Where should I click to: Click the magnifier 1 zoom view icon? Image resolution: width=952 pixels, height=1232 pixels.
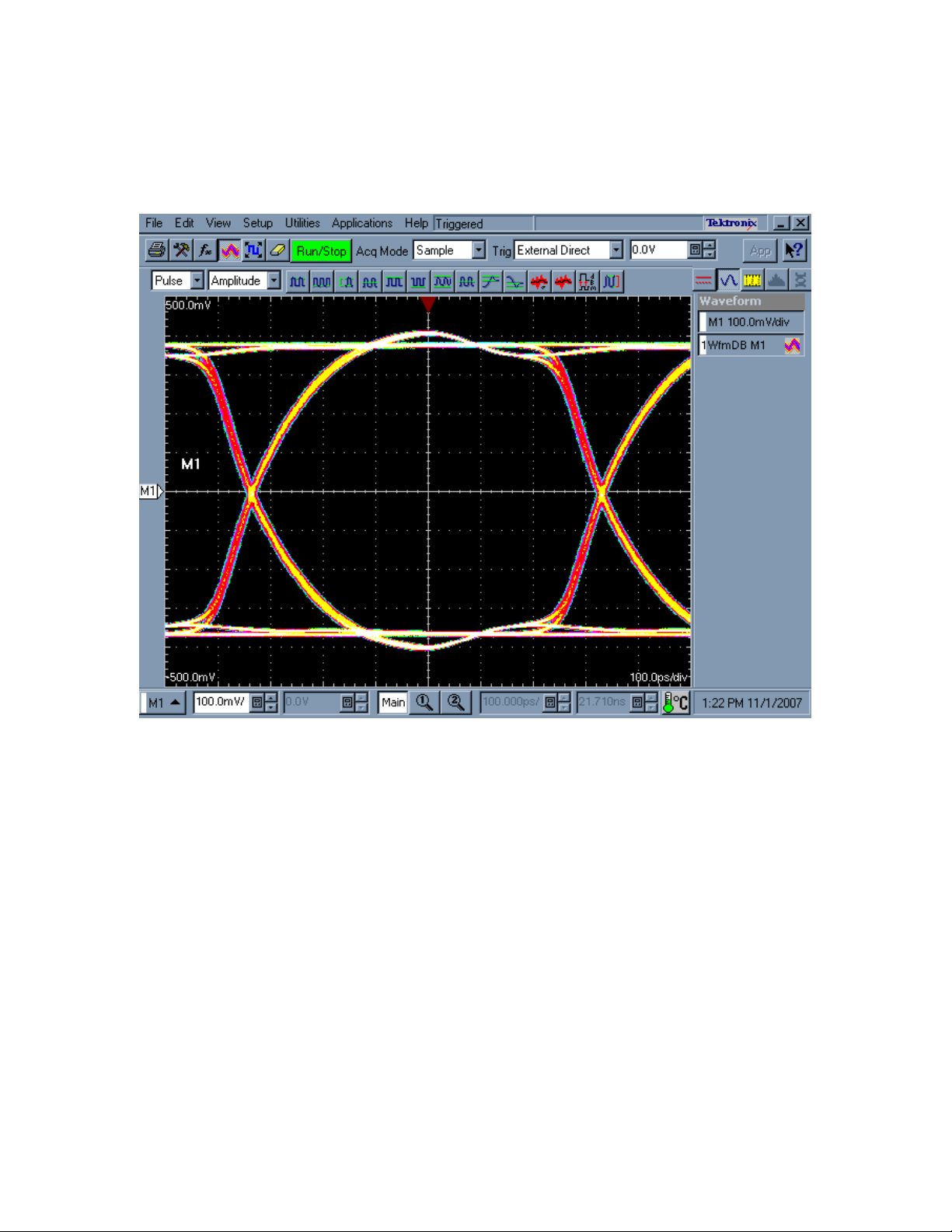424,703
